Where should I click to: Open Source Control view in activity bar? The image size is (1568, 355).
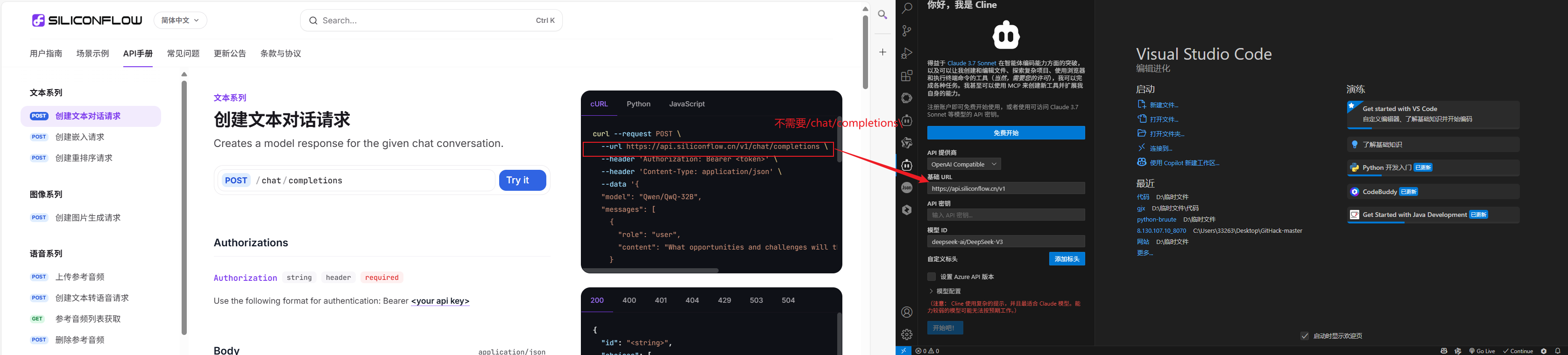907,31
